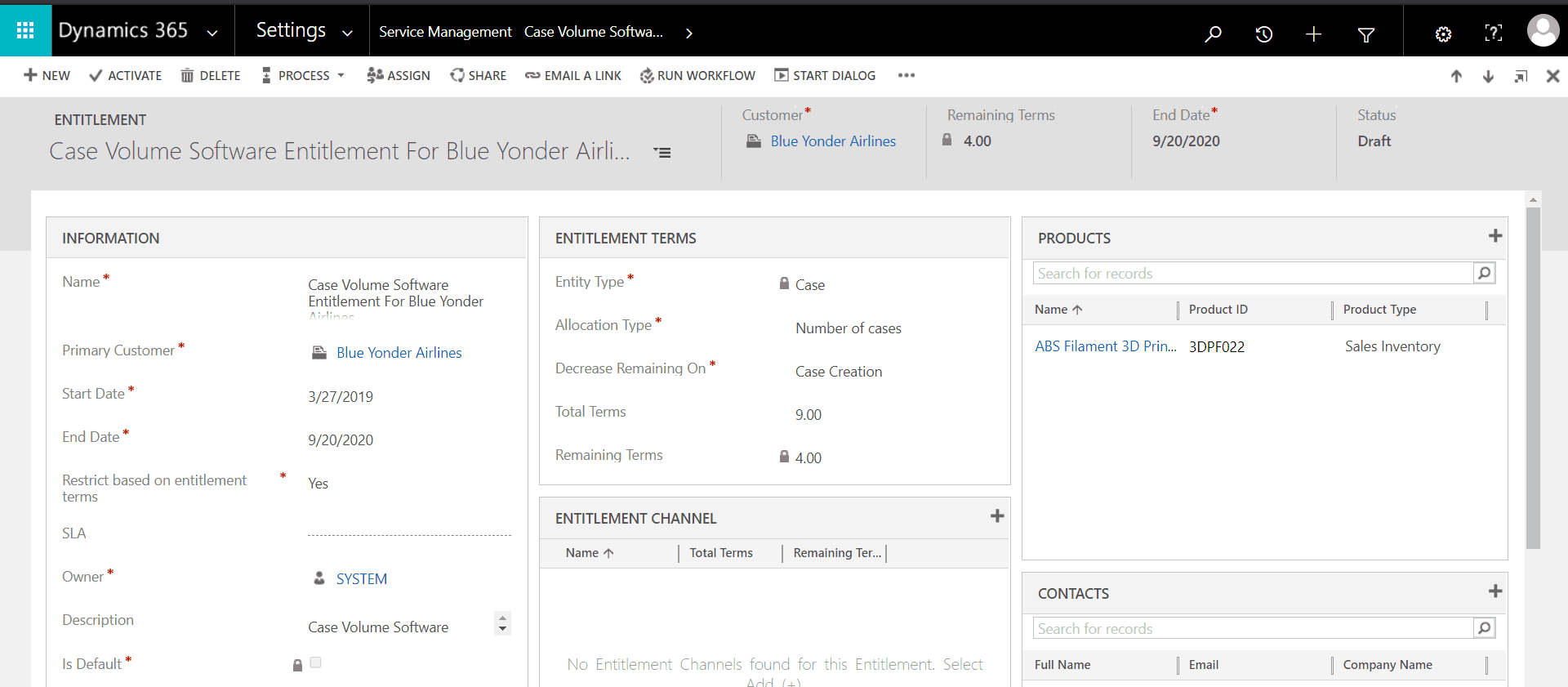Click the quick create plus icon
1568x687 pixels.
coord(1313,33)
